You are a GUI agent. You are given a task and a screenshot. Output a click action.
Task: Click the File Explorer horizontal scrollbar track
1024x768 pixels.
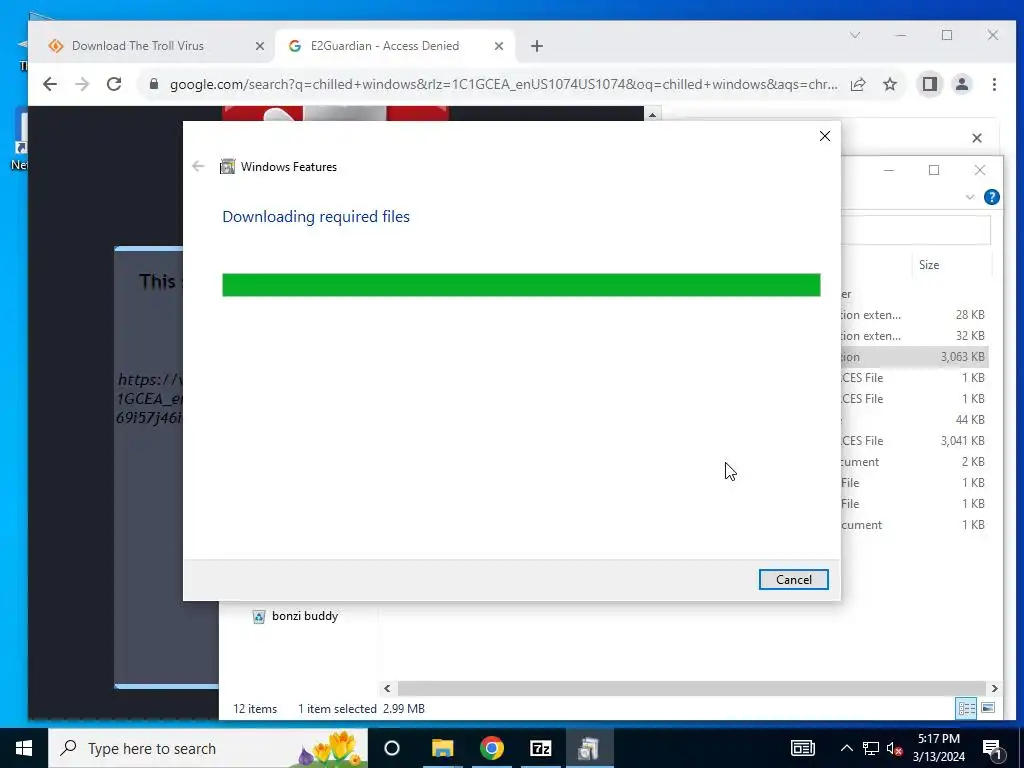[692, 688]
